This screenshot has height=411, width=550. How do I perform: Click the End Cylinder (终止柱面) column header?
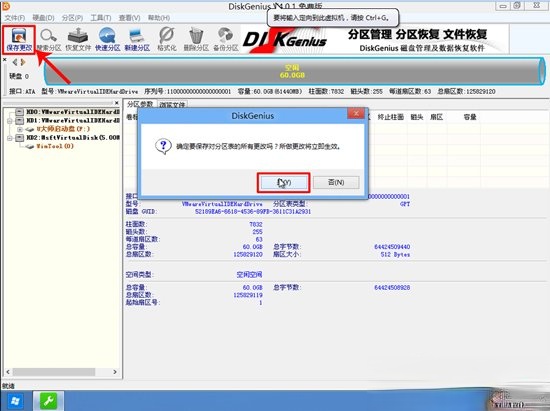coord(390,117)
